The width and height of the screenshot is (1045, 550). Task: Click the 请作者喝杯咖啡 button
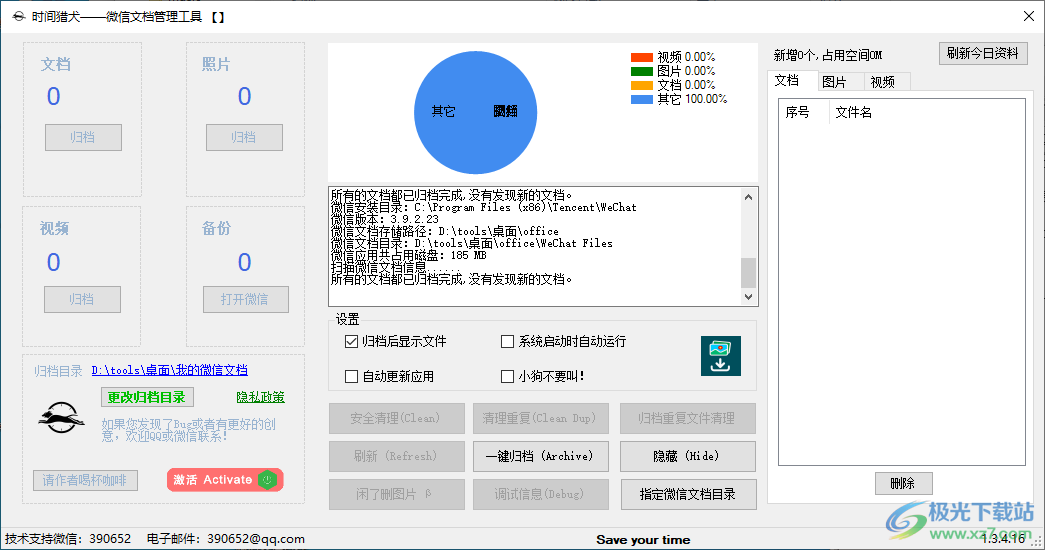85,480
